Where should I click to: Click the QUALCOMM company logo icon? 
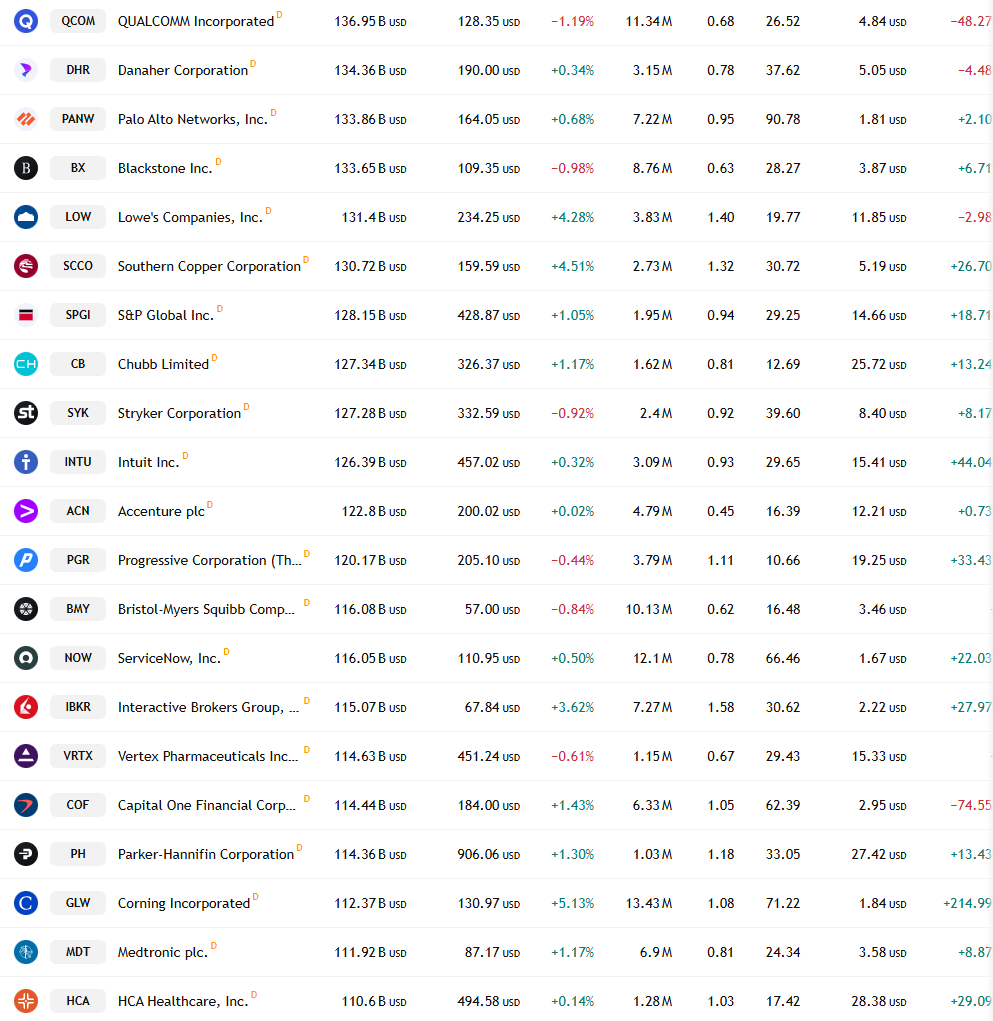point(26,21)
